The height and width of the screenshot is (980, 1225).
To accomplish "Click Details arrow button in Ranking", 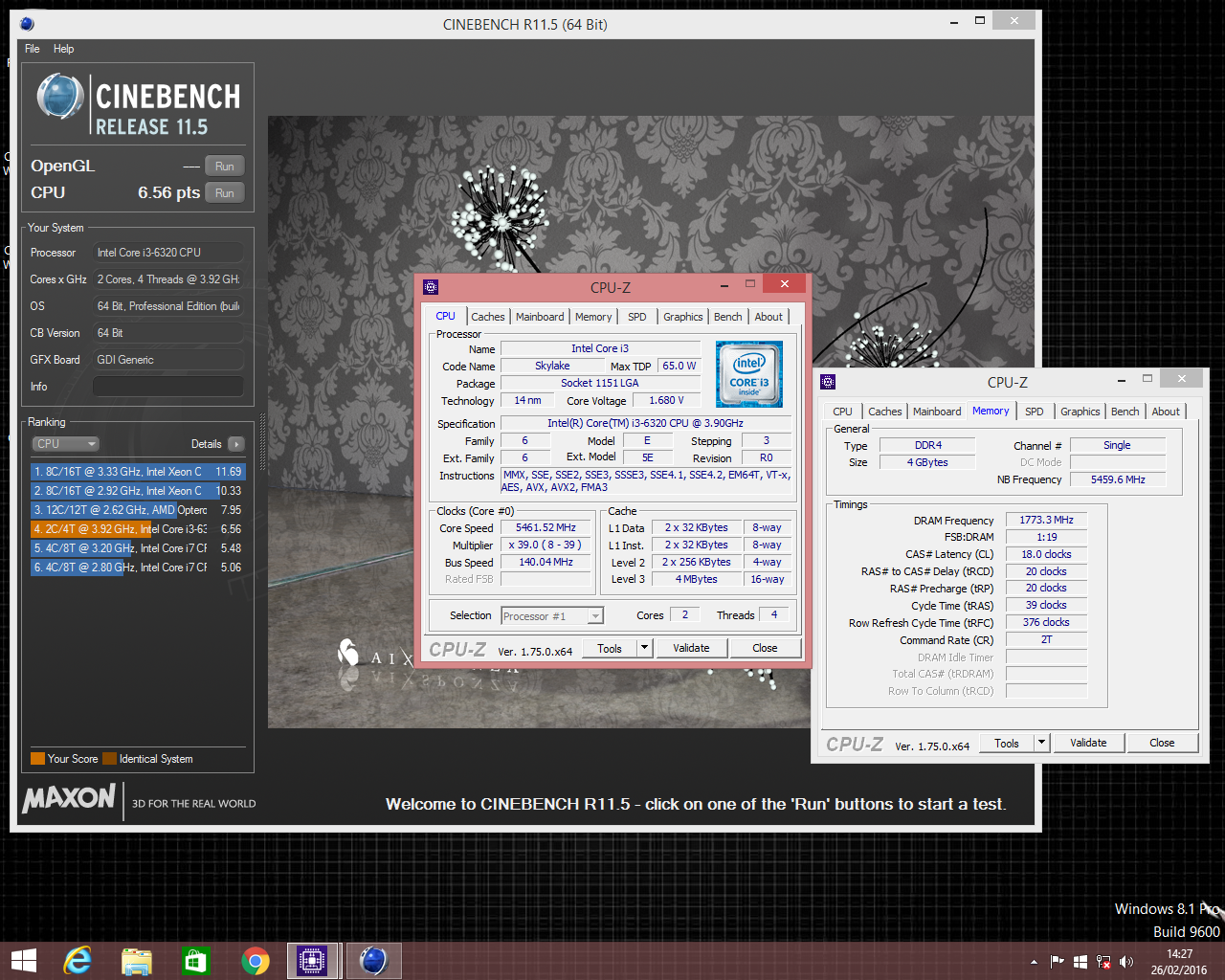I will (x=236, y=444).
